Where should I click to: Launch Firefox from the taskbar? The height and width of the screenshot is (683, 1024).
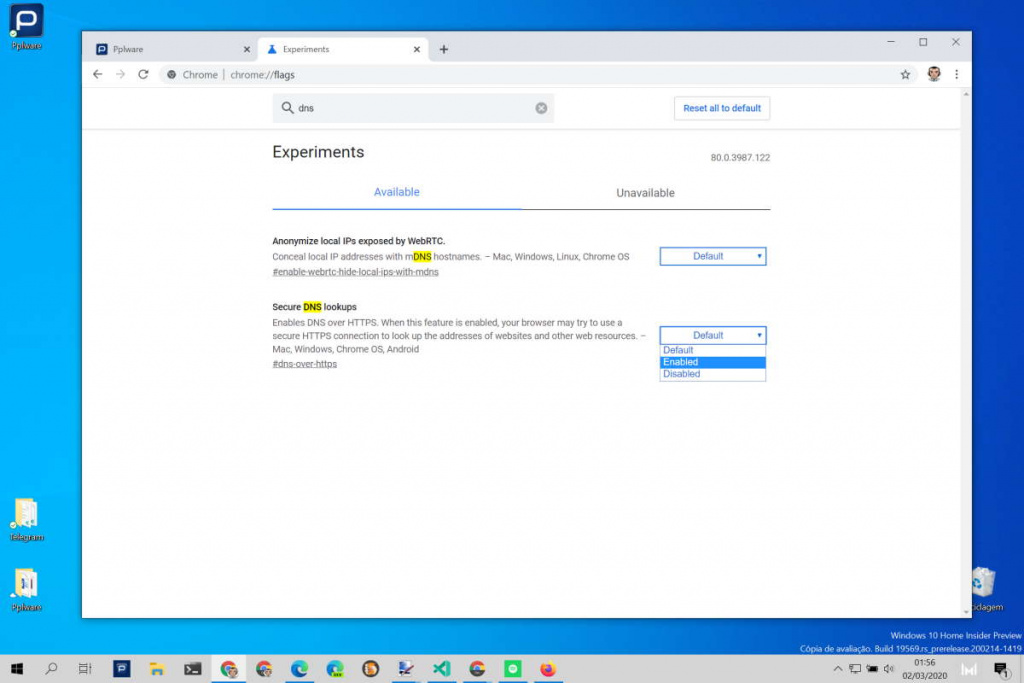click(x=548, y=670)
